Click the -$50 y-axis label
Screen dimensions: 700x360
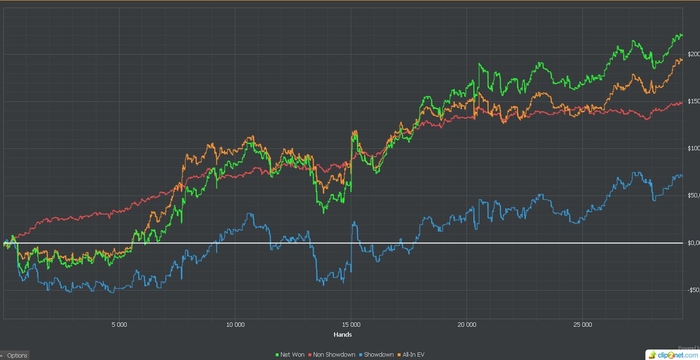693,290
